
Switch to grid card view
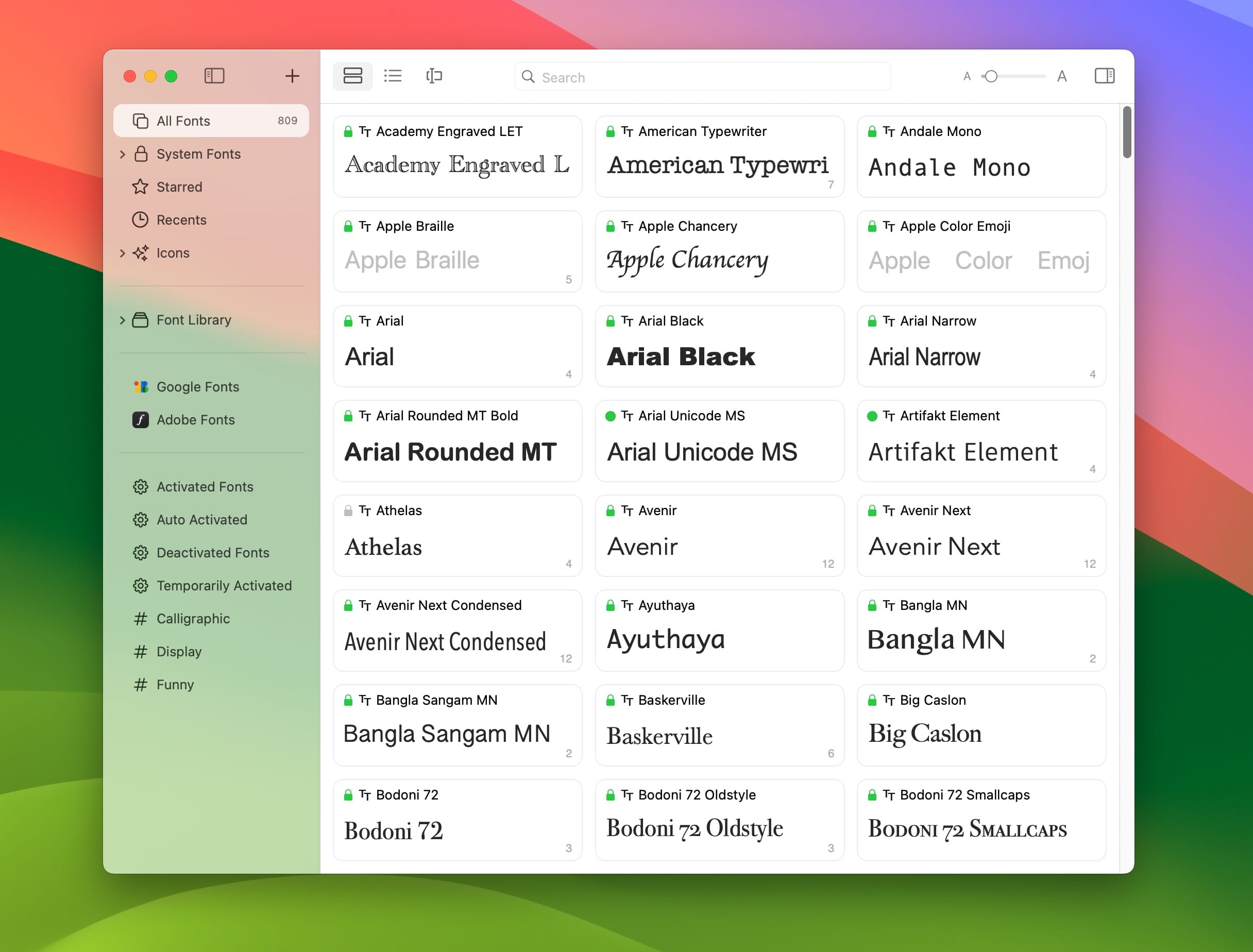coord(352,76)
